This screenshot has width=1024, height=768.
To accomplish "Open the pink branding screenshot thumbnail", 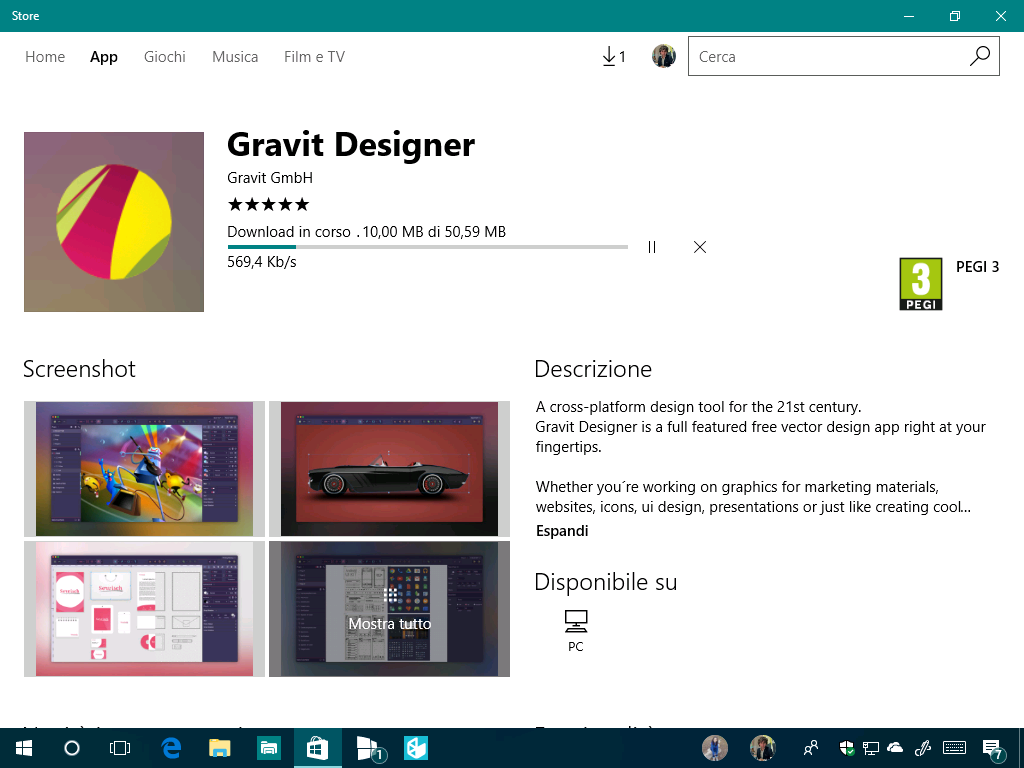I will [144, 609].
